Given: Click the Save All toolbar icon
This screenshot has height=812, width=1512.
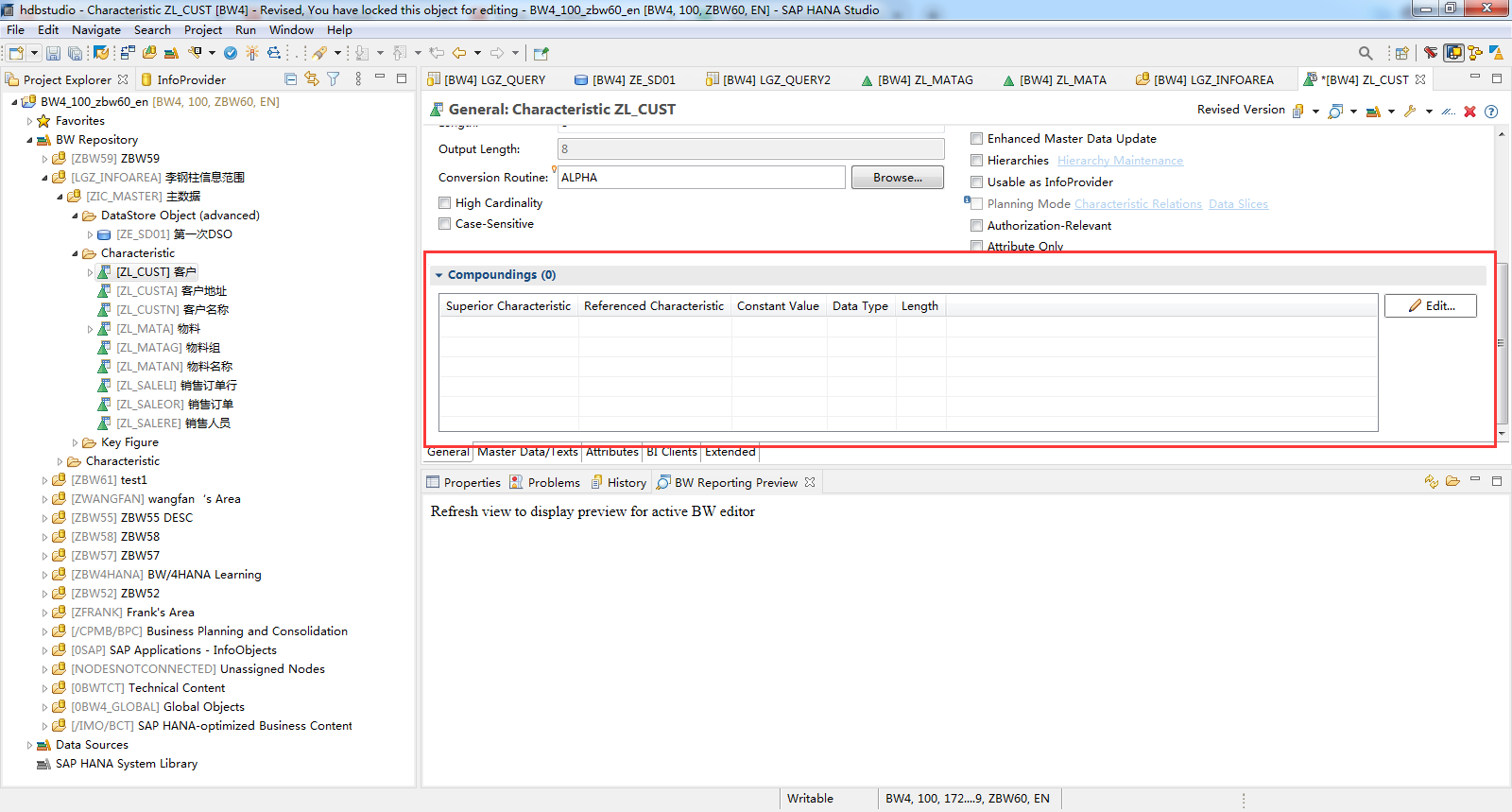Looking at the screenshot, I should [75, 53].
